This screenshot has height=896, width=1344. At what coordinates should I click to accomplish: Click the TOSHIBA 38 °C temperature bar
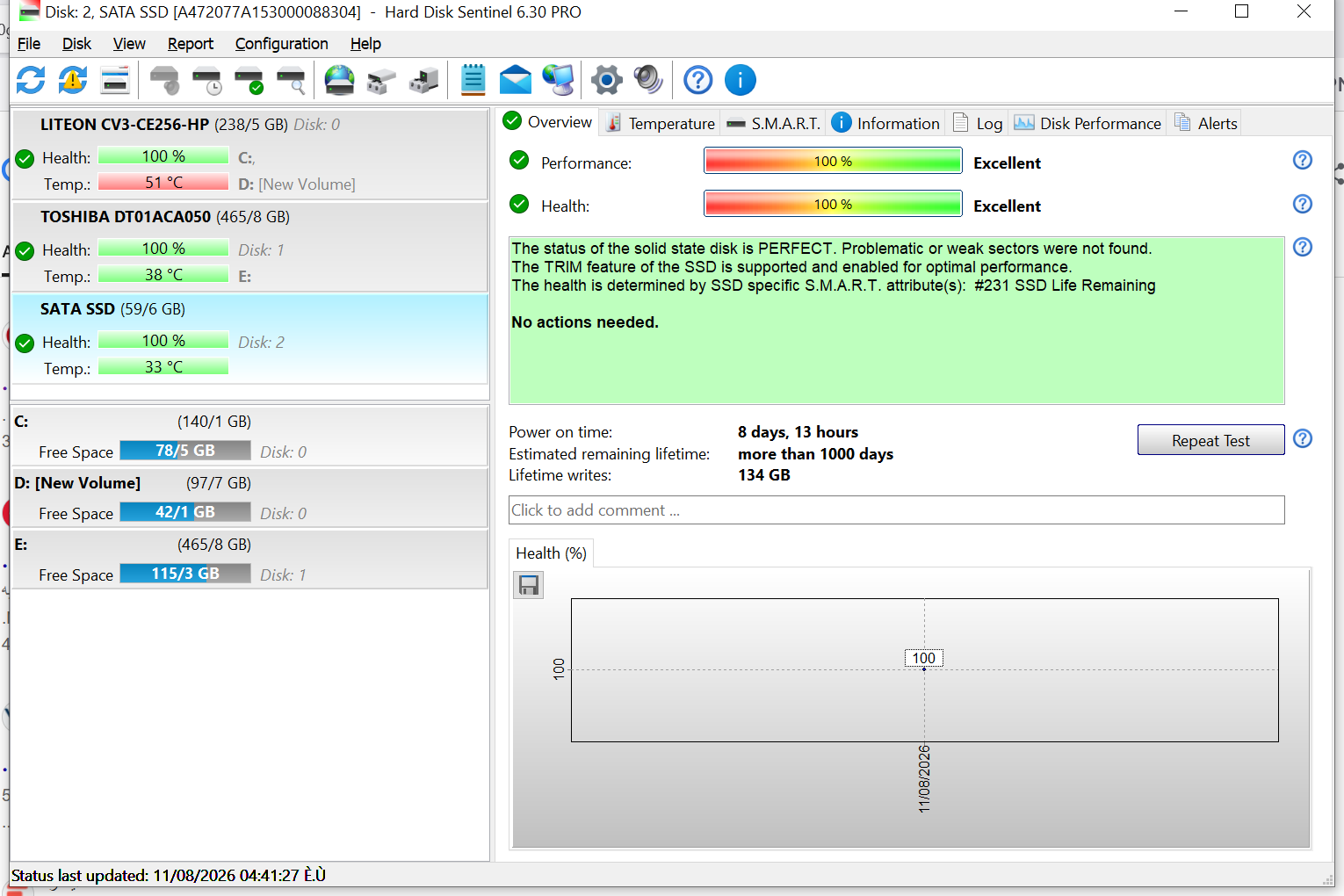[x=163, y=275]
